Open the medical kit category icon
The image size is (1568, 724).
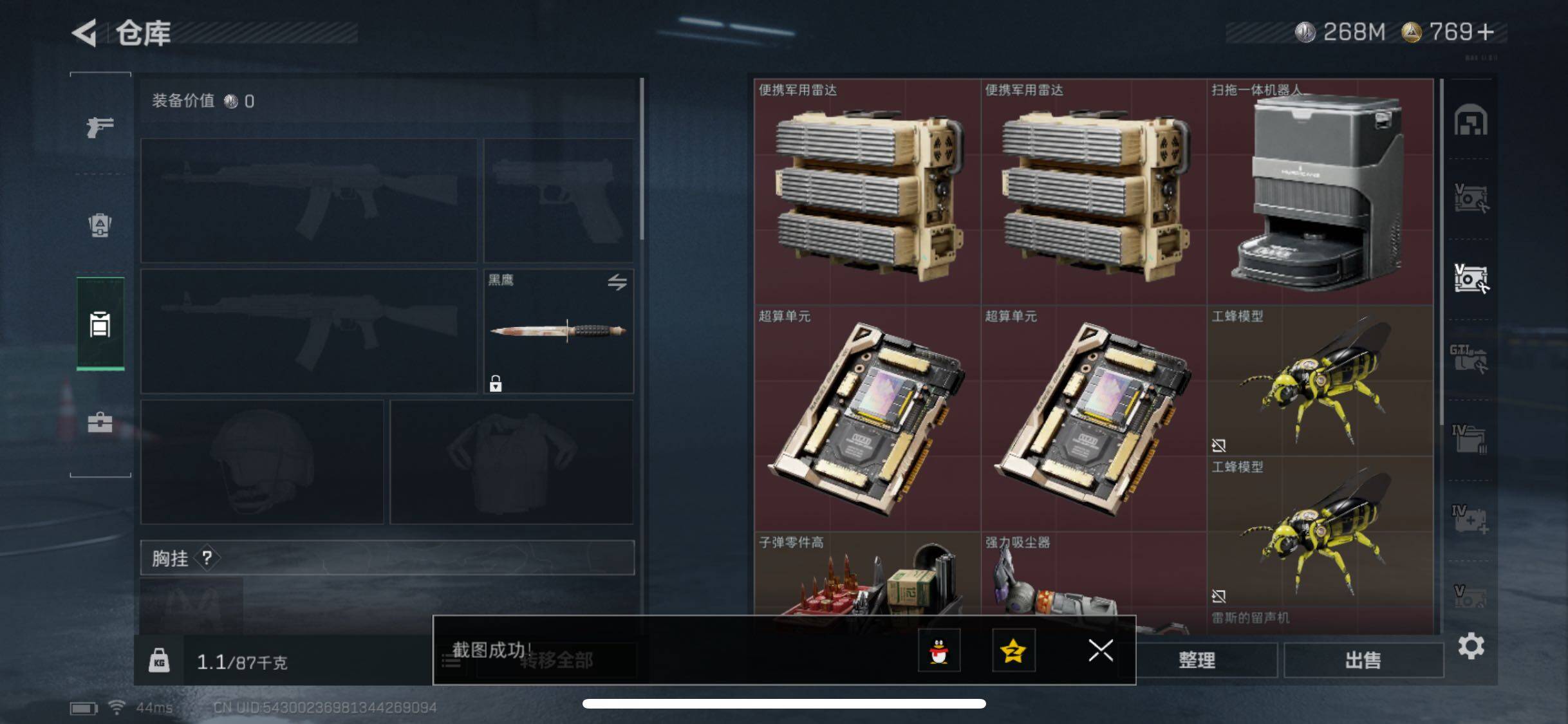click(x=100, y=422)
